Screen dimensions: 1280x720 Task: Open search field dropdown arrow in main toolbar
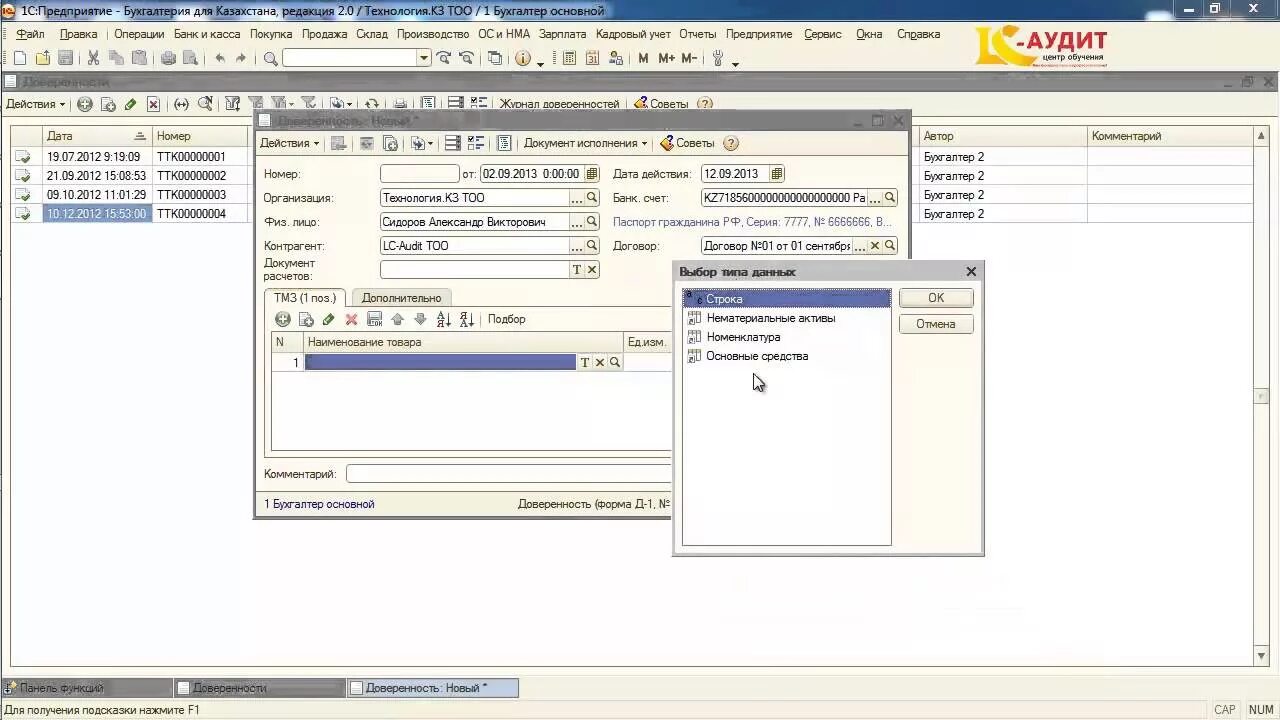tap(423, 58)
